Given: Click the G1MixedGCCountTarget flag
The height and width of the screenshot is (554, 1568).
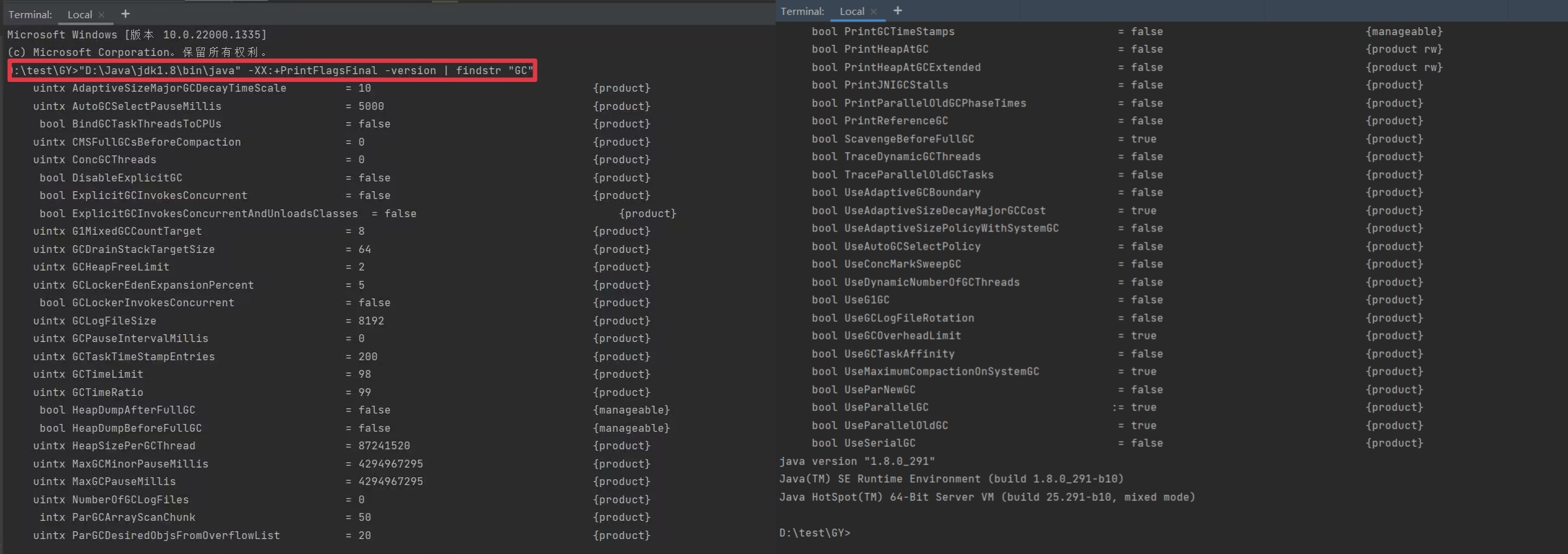Looking at the screenshot, I should [137, 231].
